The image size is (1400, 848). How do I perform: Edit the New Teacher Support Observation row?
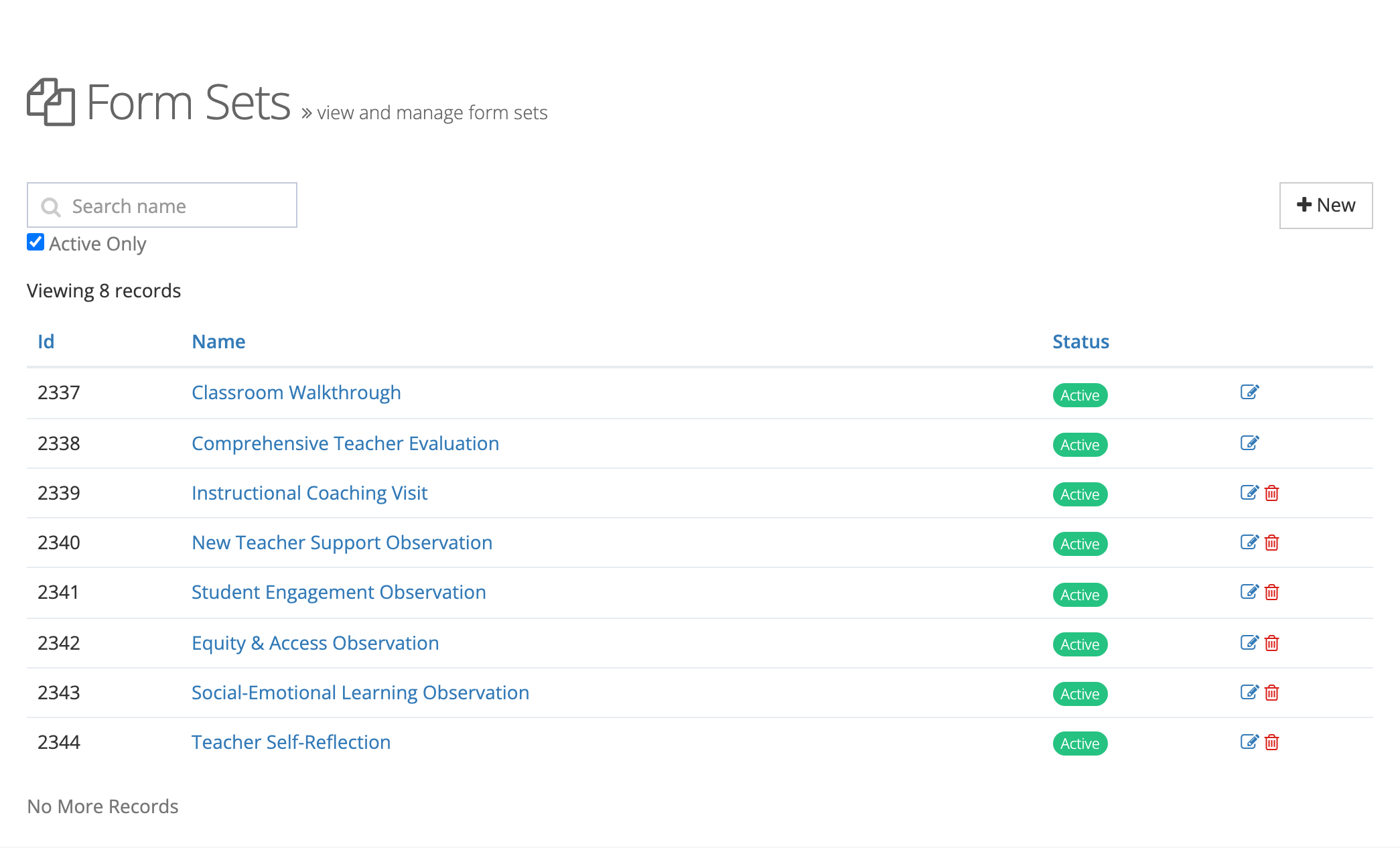pos(1249,543)
